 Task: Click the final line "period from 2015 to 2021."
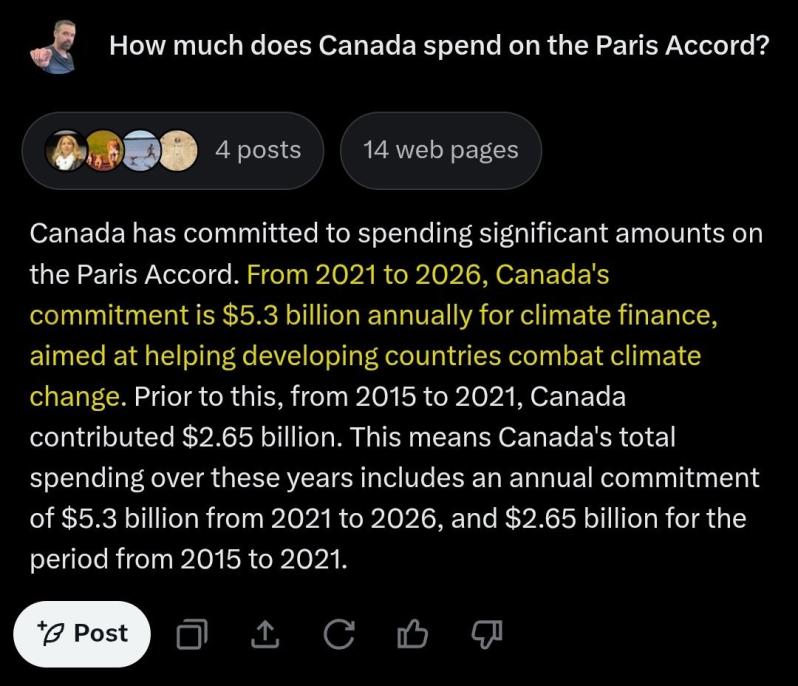point(189,560)
